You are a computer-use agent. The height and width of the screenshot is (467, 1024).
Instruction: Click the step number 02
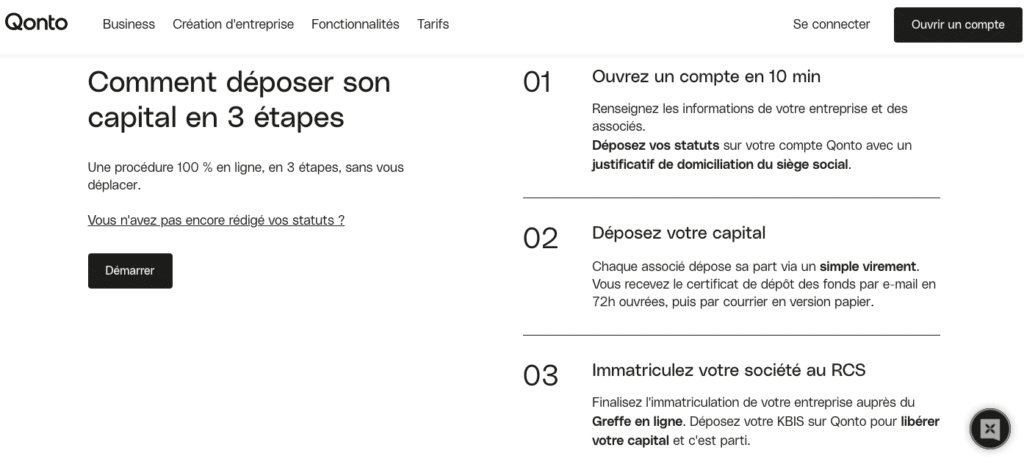[541, 238]
